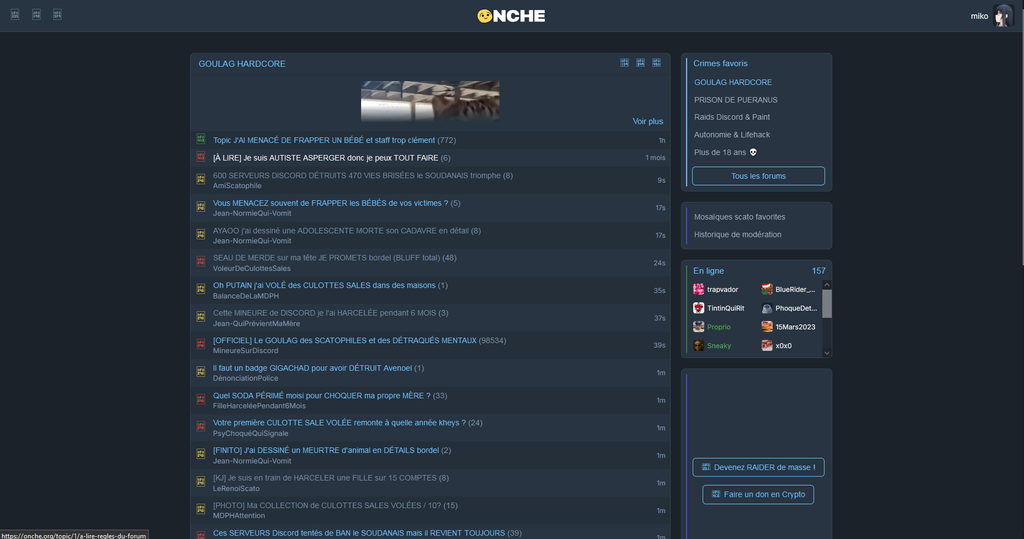Screen dimensions: 1024x539
Task: Click the 1 mois timestamp
Action: (x=655, y=158)
